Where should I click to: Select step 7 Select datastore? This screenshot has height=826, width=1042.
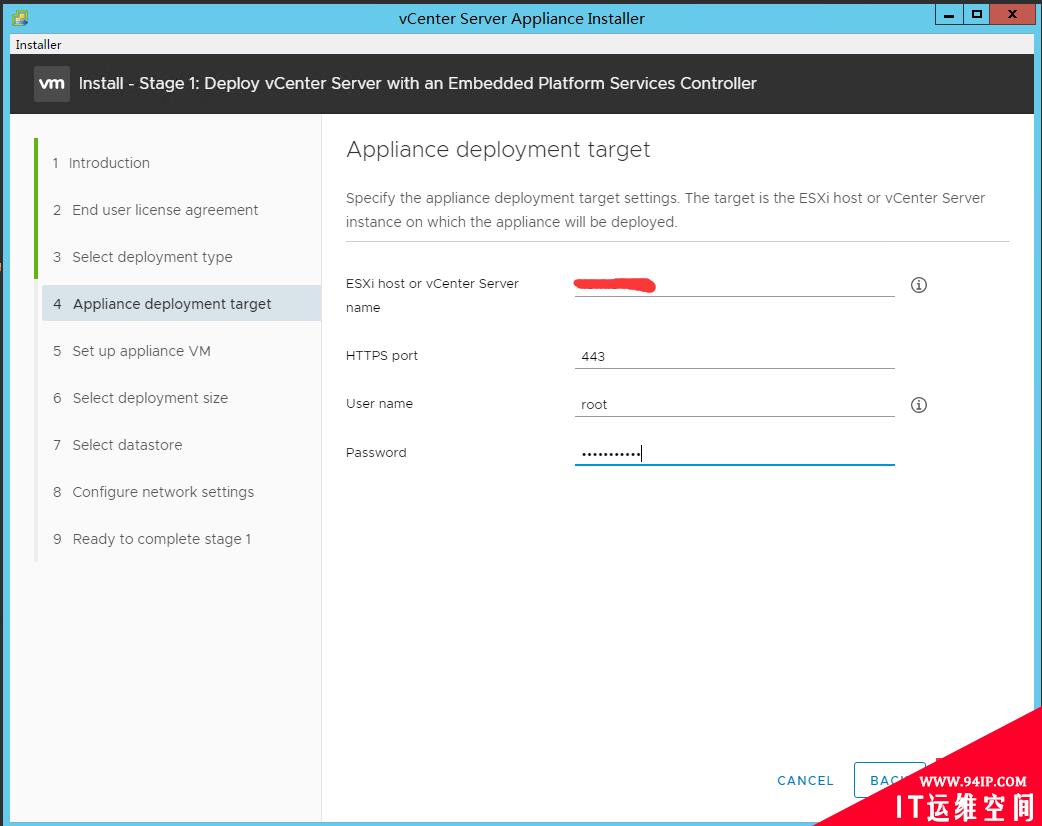[118, 445]
